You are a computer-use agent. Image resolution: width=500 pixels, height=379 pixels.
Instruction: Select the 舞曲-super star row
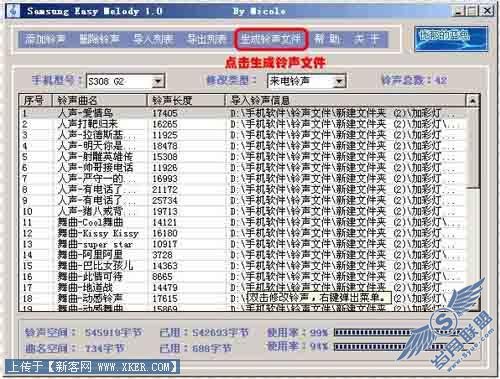[243, 244]
